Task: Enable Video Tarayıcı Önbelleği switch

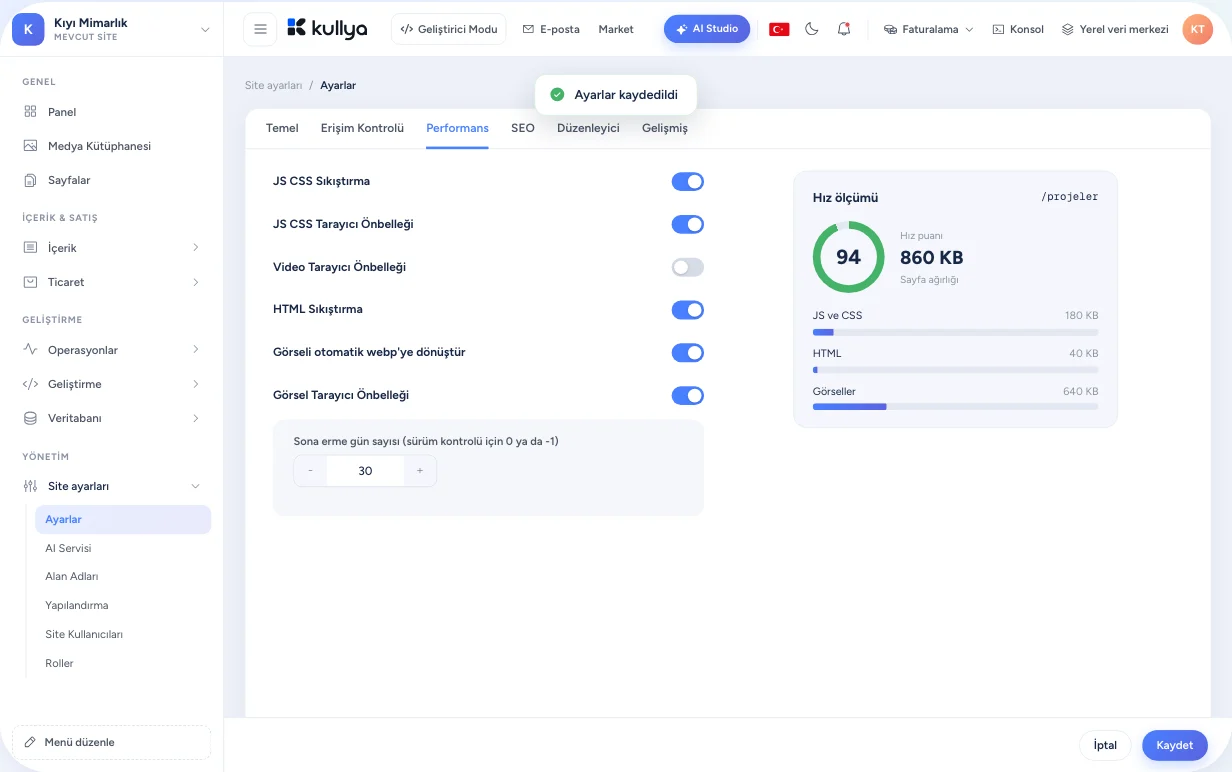Action: tap(688, 267)
